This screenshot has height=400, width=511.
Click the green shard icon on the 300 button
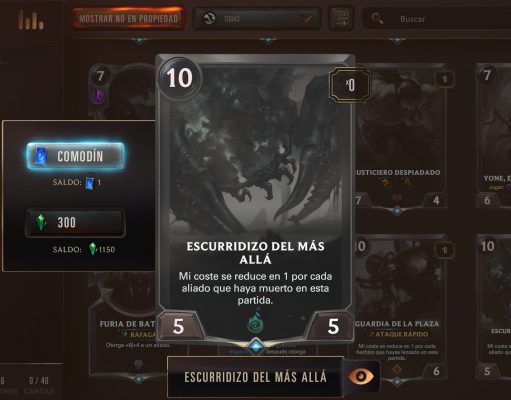click(41, 222)
